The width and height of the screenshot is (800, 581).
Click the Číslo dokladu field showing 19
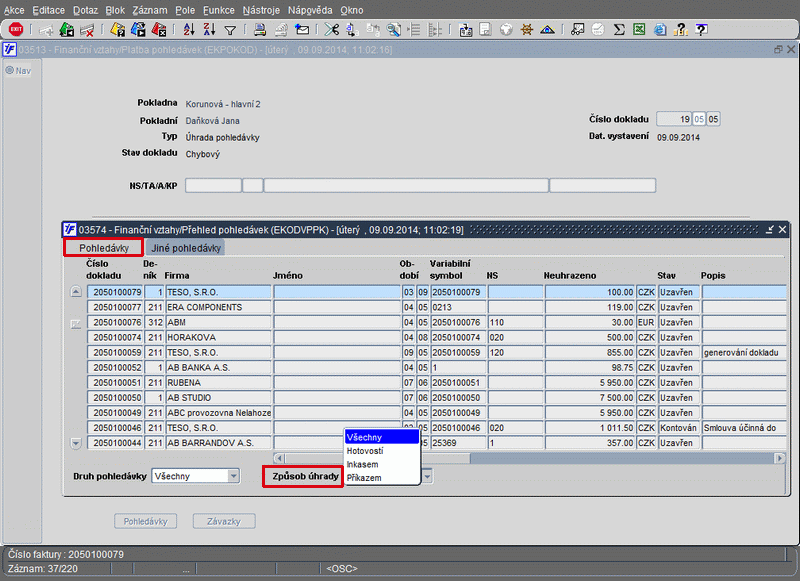click(673, 119)
